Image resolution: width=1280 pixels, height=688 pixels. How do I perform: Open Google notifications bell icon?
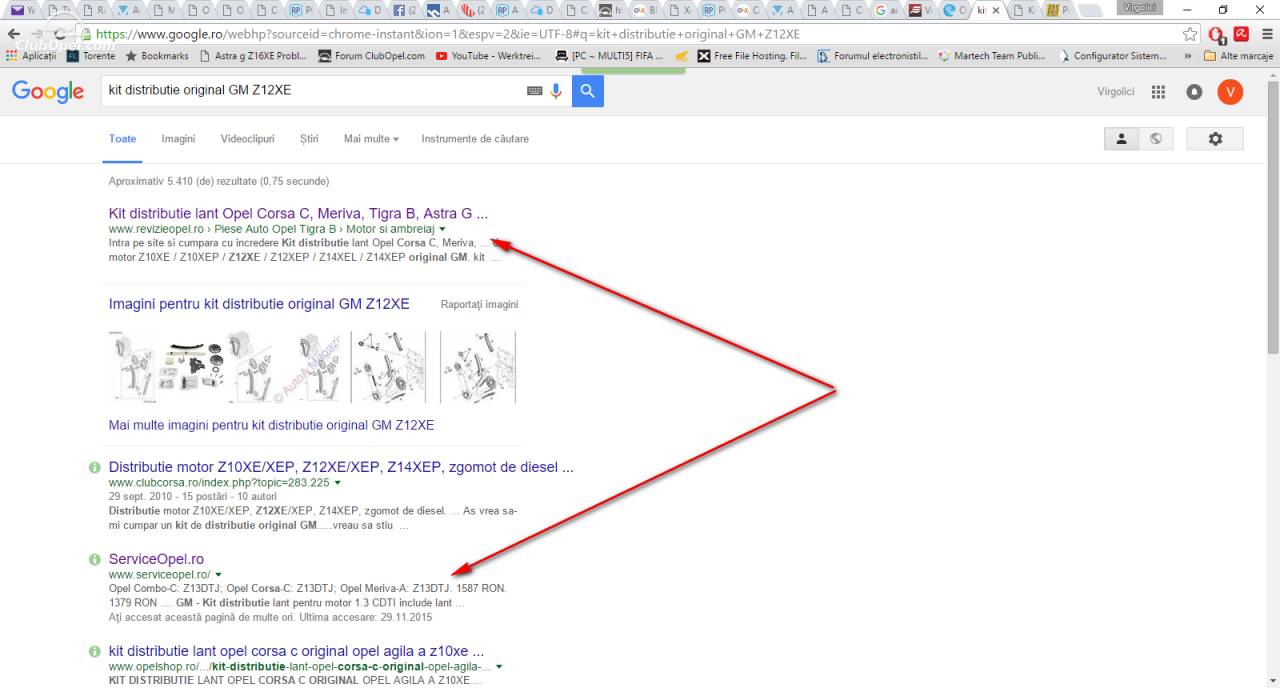(1194, 92)
